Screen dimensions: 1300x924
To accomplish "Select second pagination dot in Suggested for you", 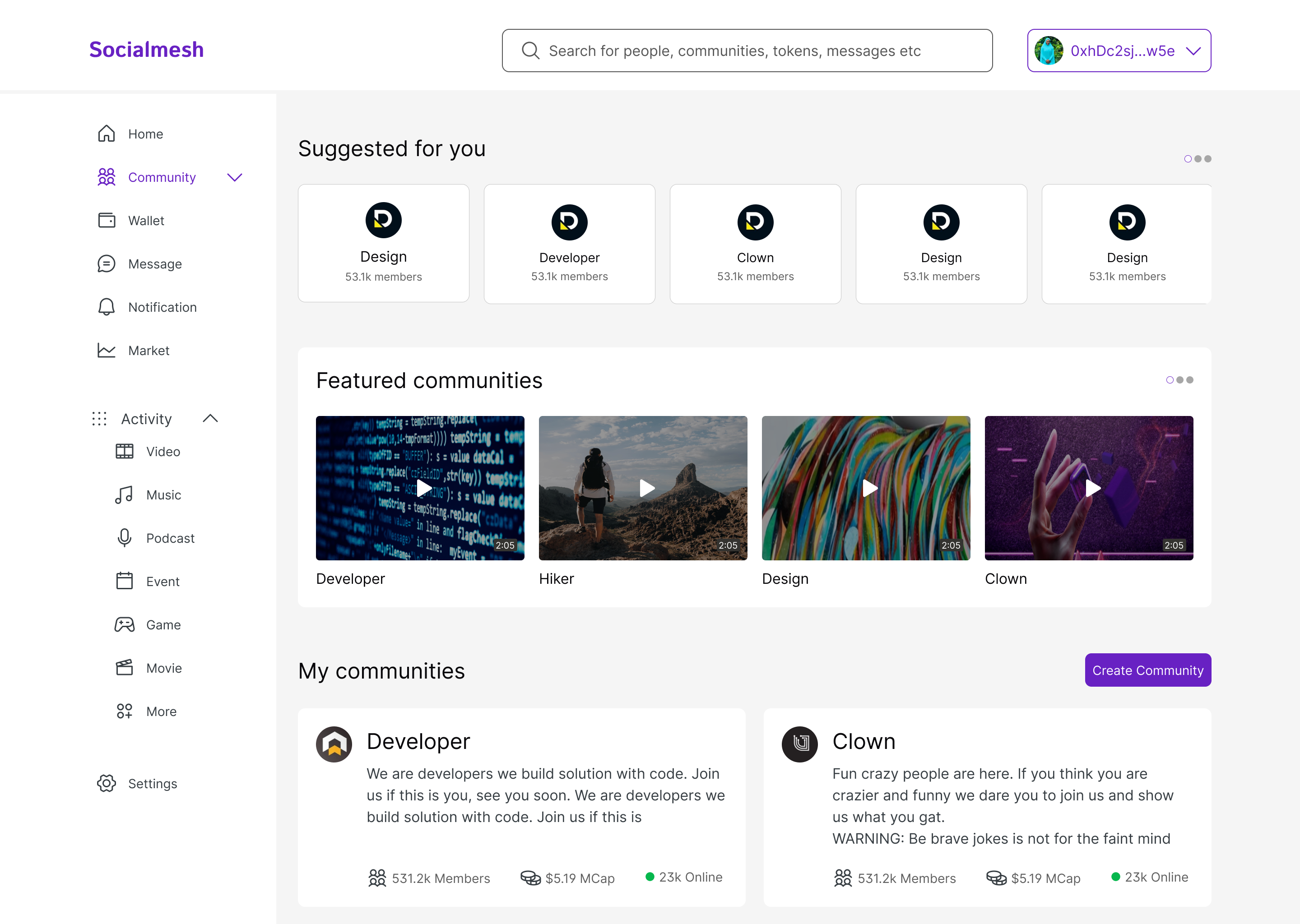I will (x=1198, y=159).
